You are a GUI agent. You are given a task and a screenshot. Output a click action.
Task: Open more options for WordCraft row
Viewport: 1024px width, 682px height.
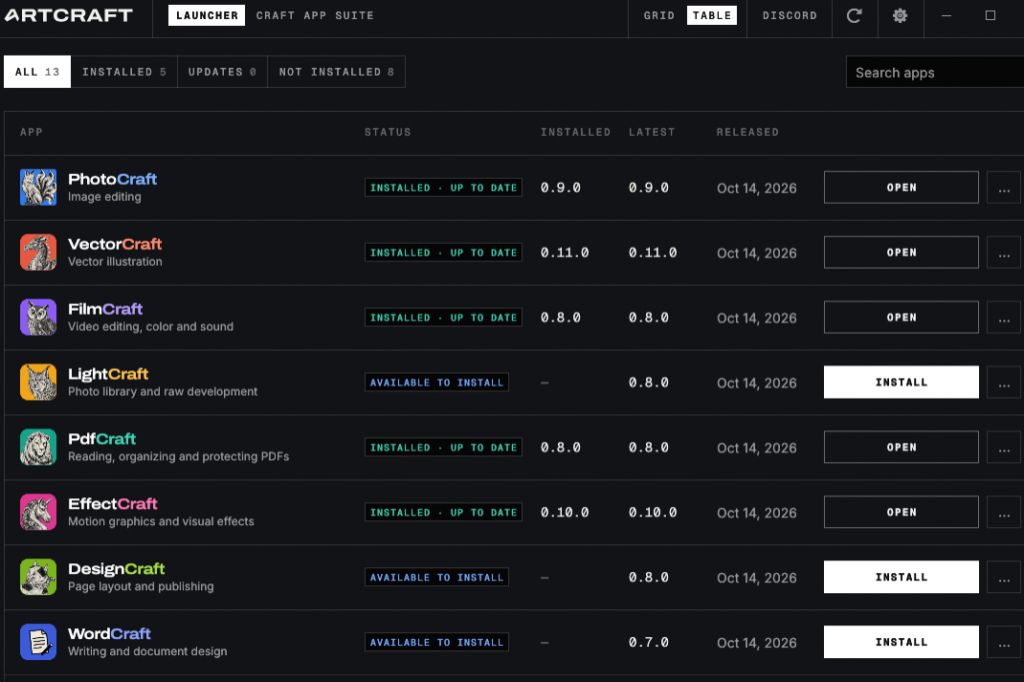pos(1004,642)
